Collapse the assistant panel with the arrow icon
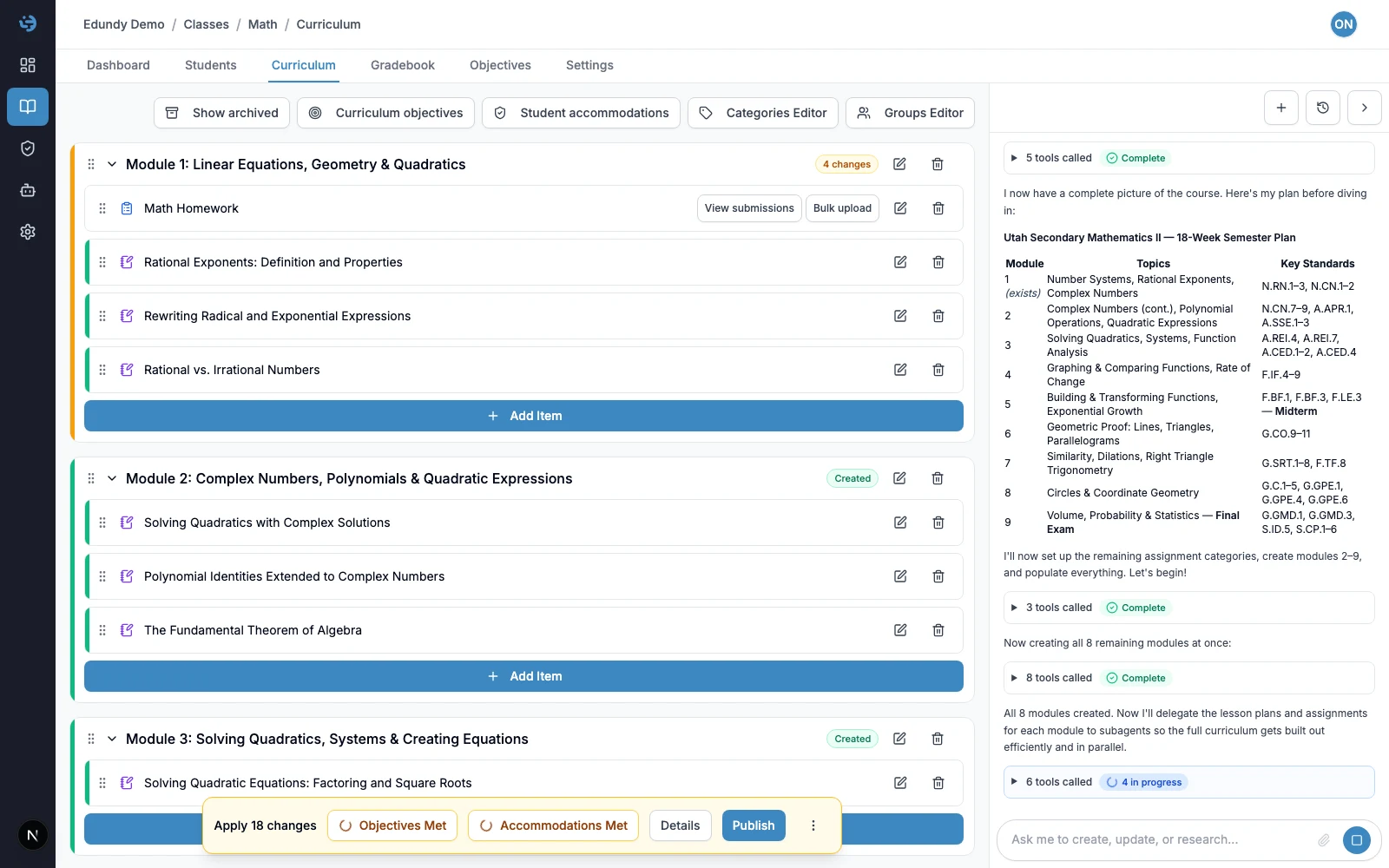1389x868 pixels. (1364, 108)
